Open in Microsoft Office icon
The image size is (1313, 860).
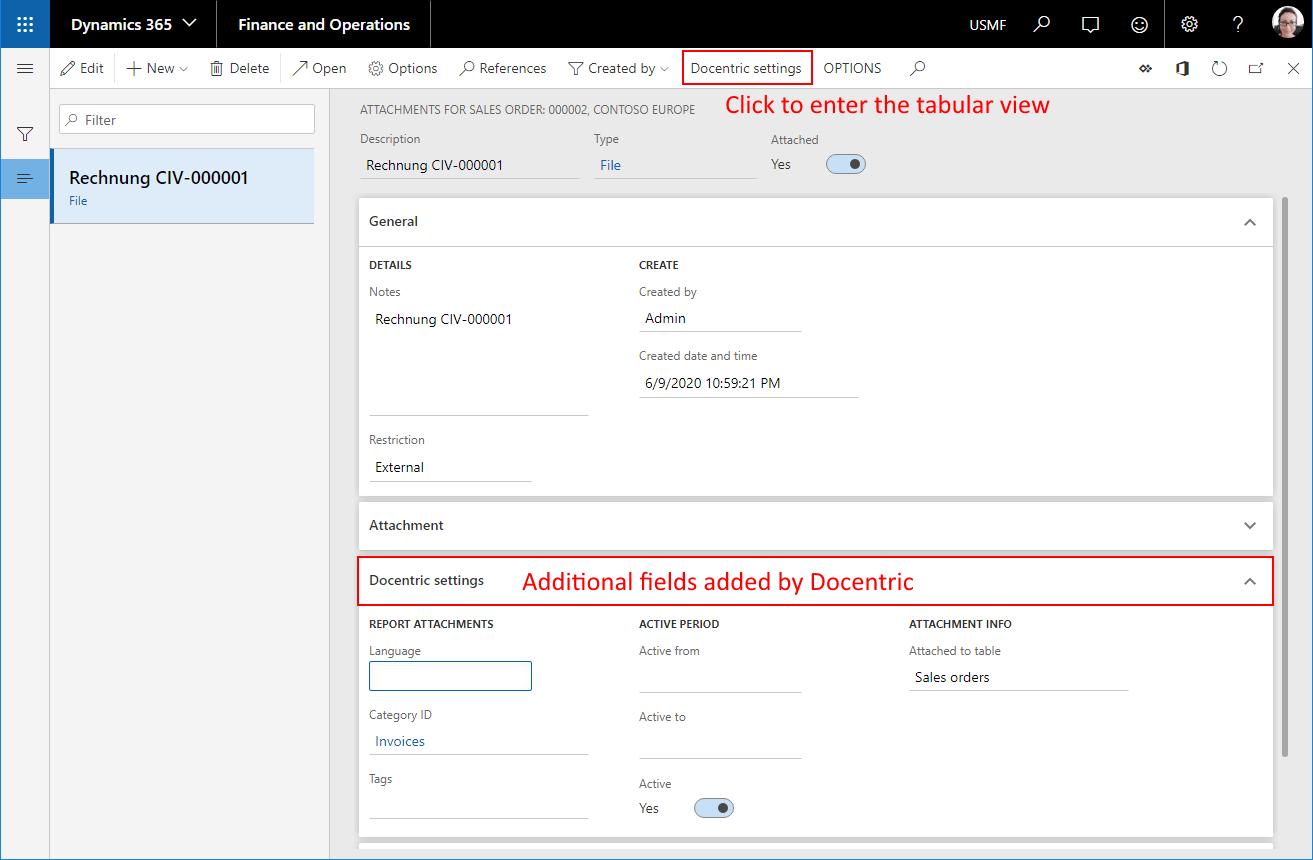tap(1182, 68)
